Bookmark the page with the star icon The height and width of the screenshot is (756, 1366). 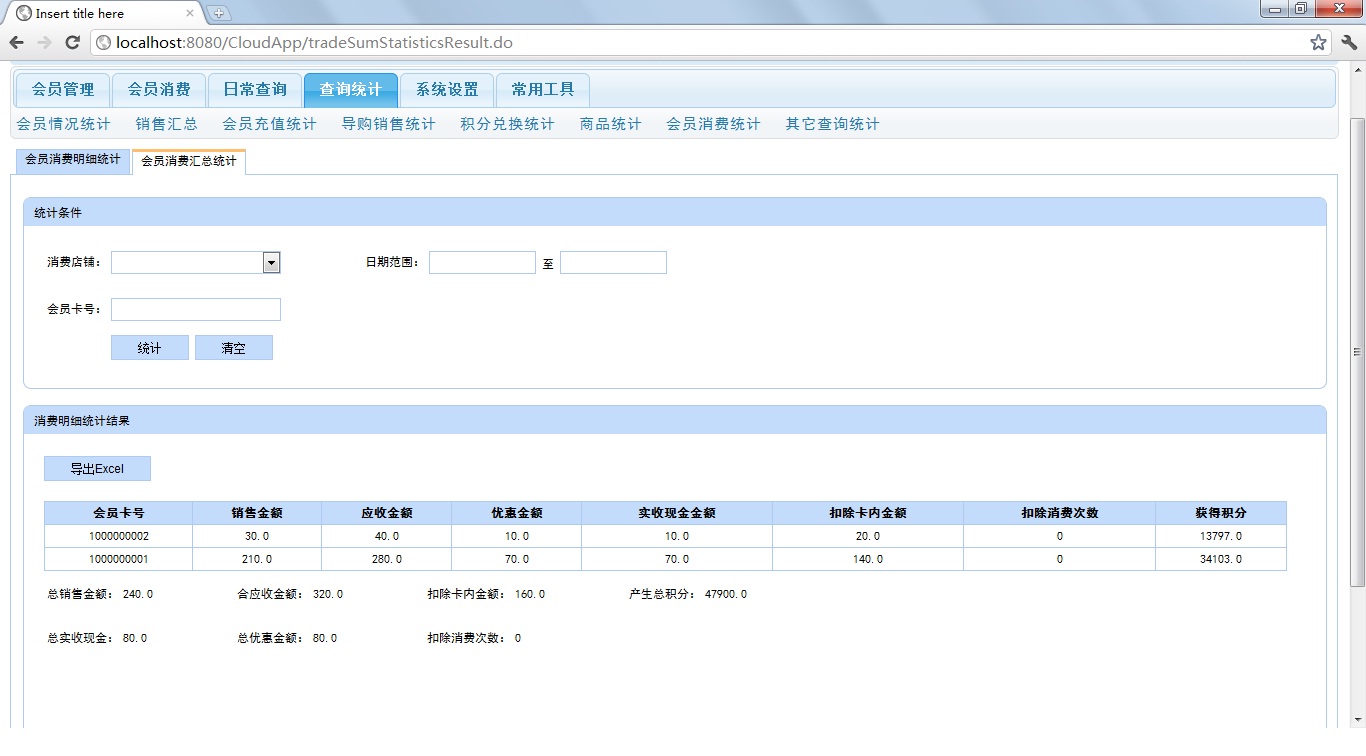[x=1318, y=42]
